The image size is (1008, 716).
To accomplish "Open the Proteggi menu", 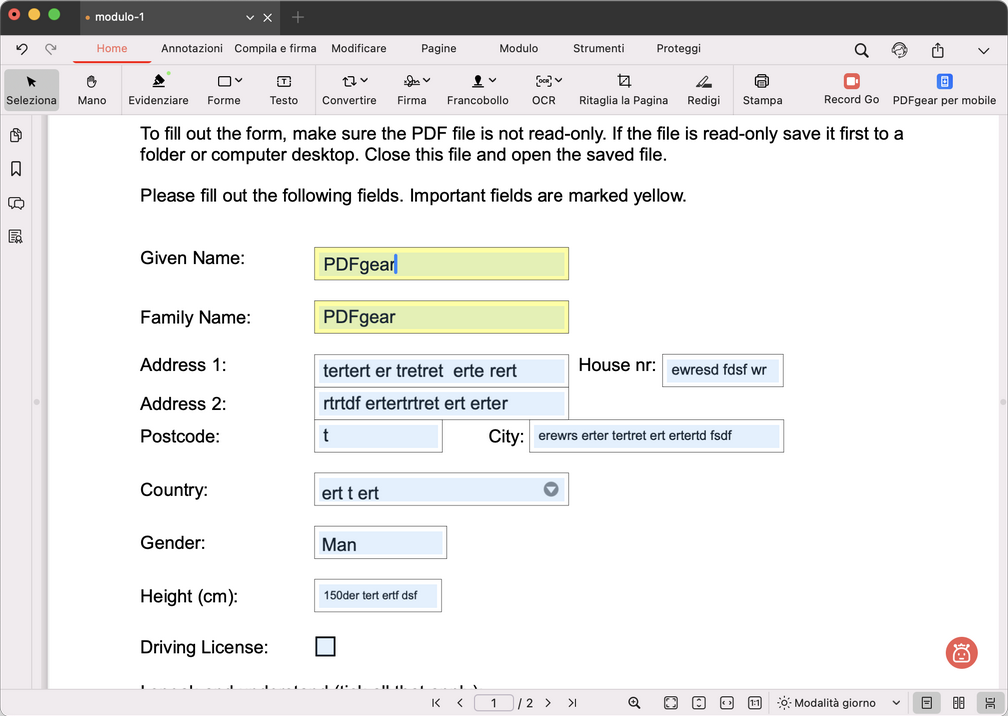I will pos(678,48).
